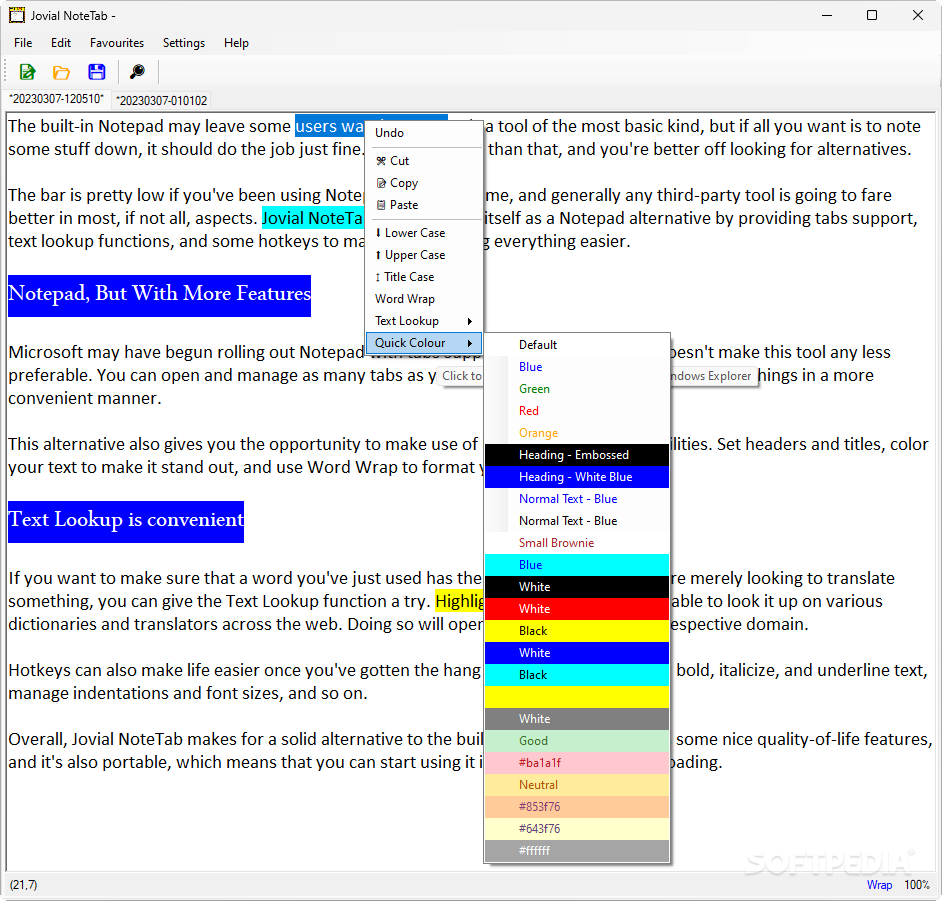Click the 100% zoom indicator
Image resolution: width=942 pixels, height=901 pixels.
[x=917, y=885]
